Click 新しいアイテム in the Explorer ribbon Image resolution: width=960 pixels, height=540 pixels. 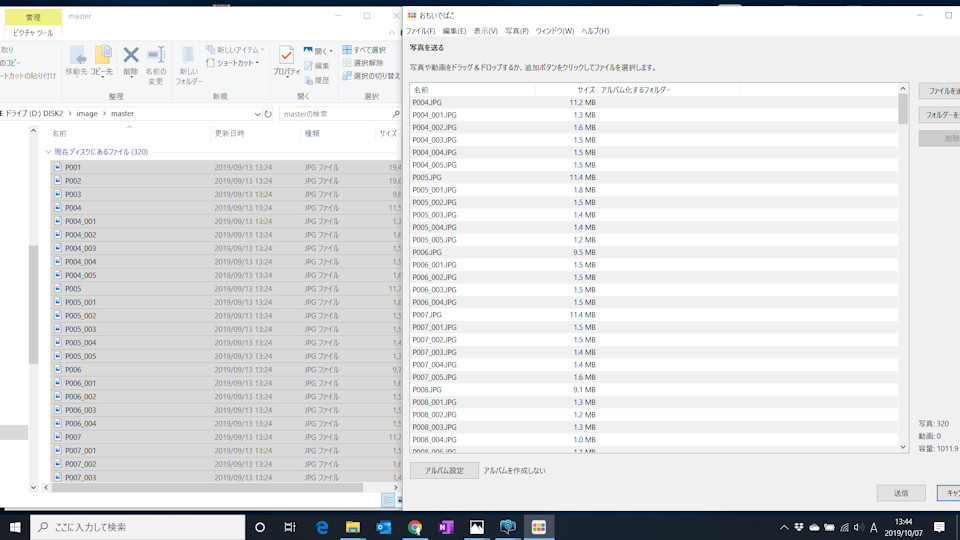[x=235, y=50]
